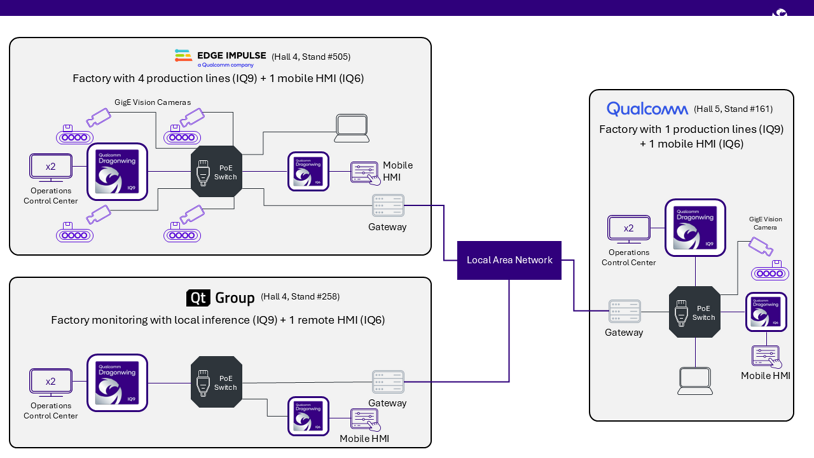
Task: Click Mobile HMI touch icon in Qt Group panel
Action: (x=365, y=420)
